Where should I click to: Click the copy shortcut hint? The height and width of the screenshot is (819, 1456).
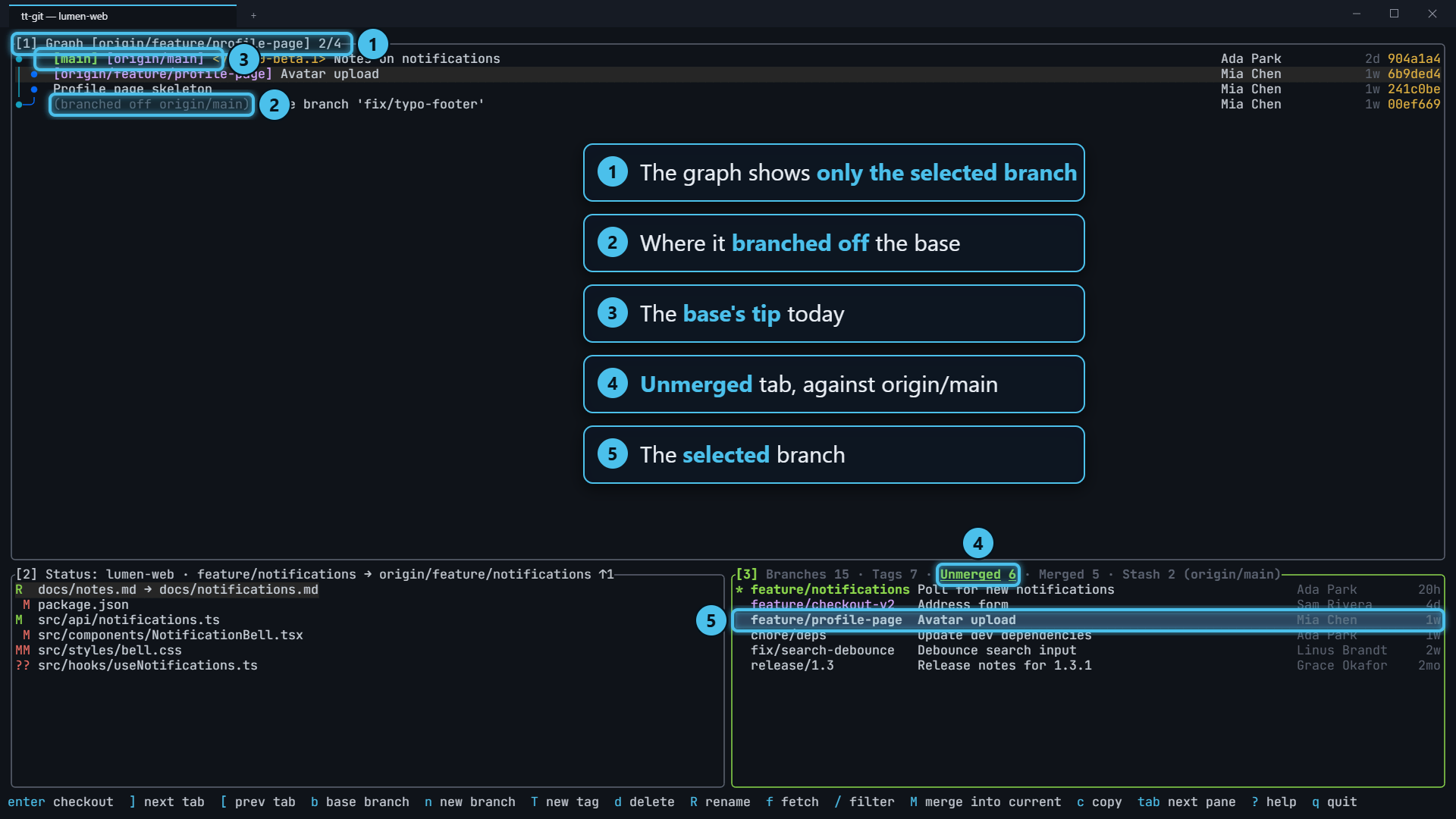[x=1100, y=802]
